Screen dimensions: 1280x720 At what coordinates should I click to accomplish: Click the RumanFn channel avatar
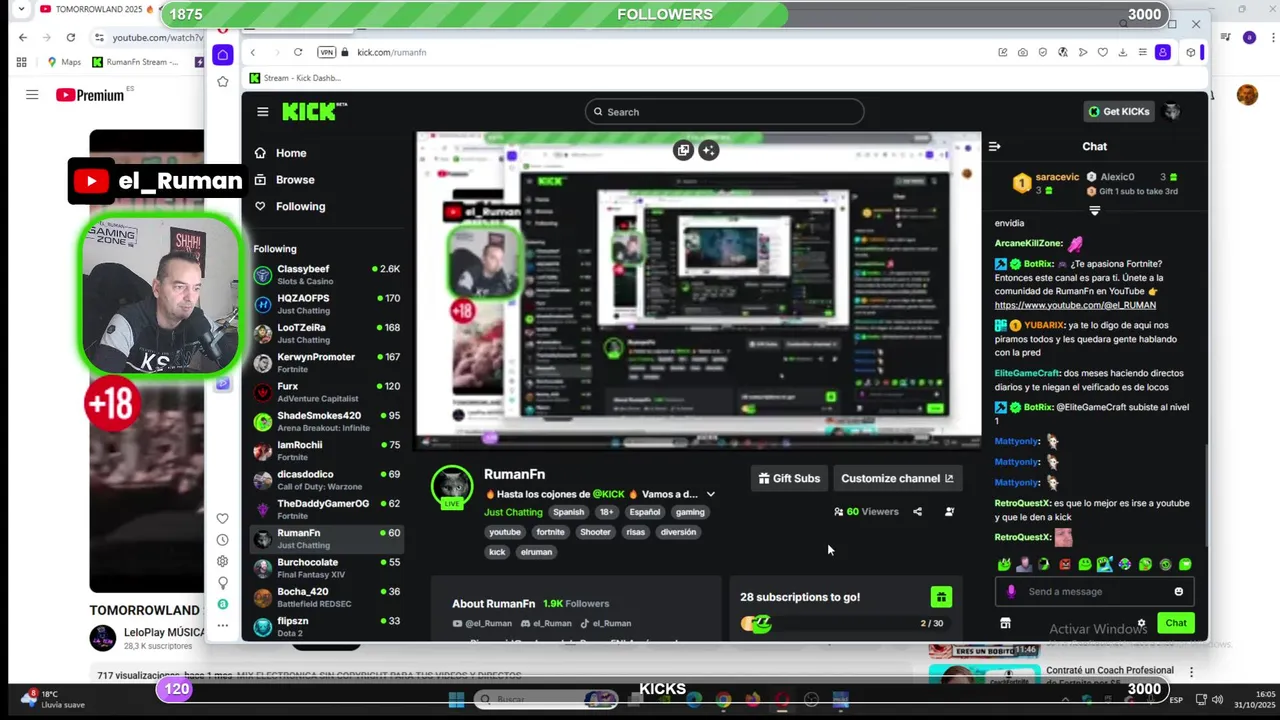click(452, 486)
